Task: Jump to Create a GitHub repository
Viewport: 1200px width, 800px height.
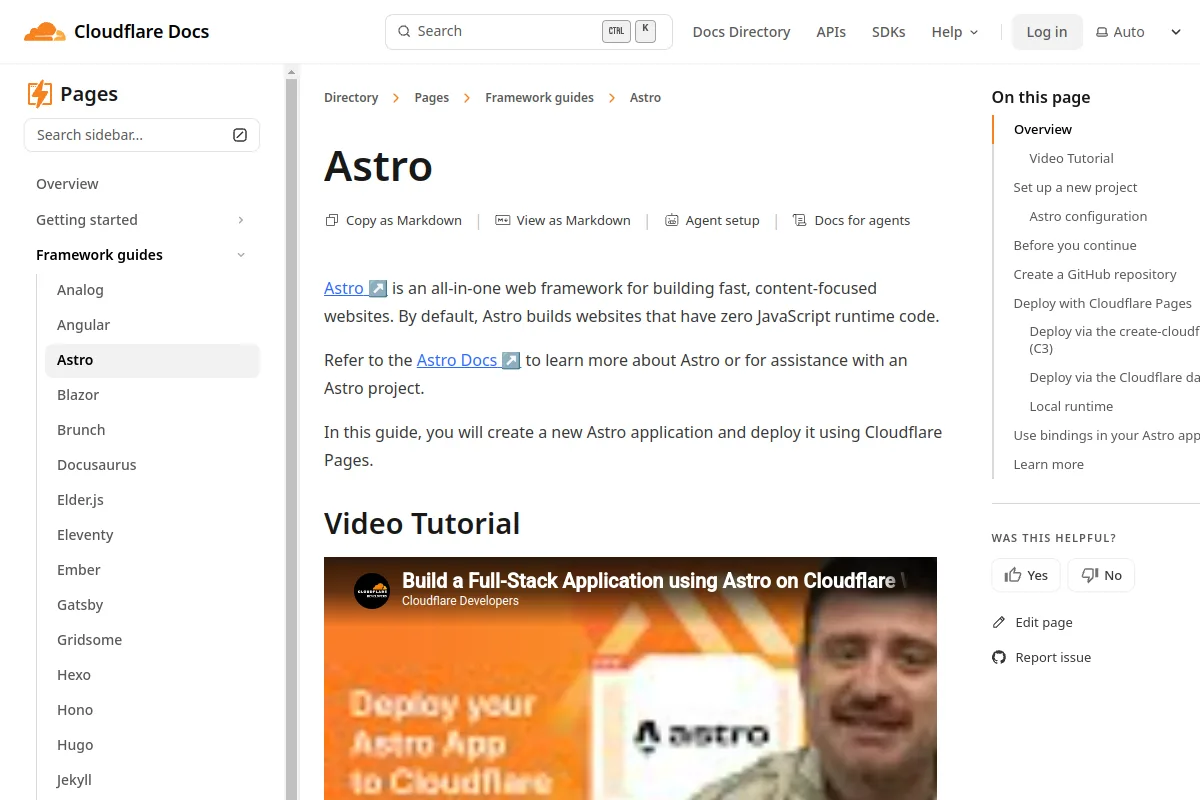Action: tap(1095, 274)
